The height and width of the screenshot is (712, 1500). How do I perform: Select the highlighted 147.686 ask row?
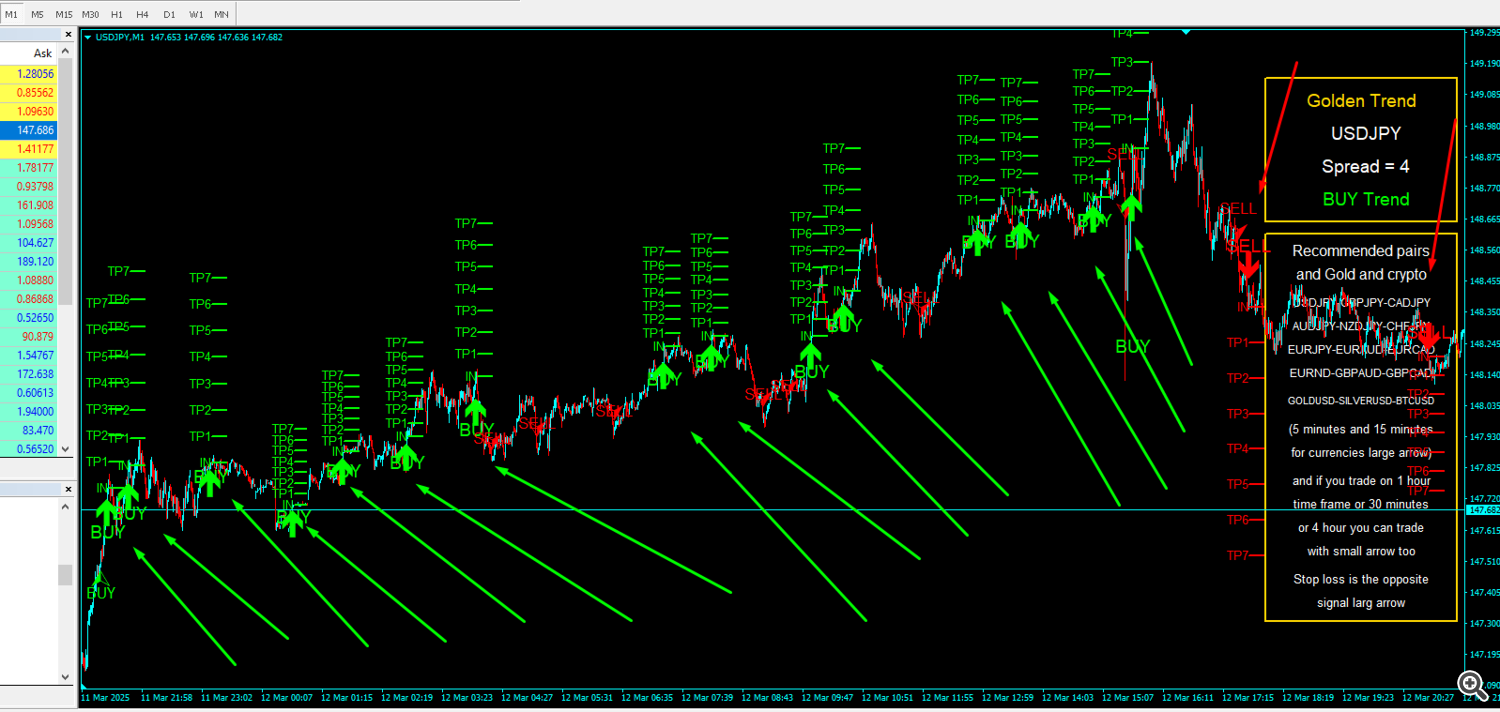(x=29, y=130)
